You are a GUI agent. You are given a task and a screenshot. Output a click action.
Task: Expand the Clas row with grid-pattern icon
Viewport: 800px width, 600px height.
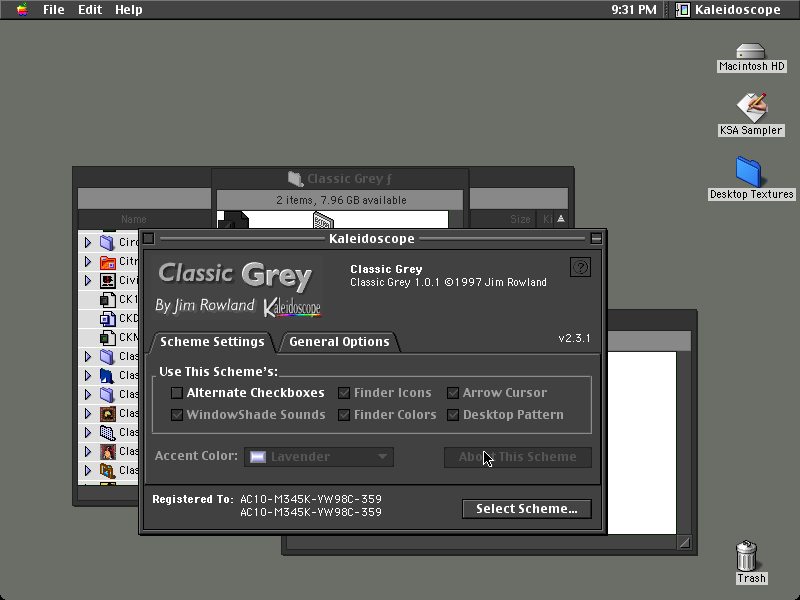click(x=88, y=432)
